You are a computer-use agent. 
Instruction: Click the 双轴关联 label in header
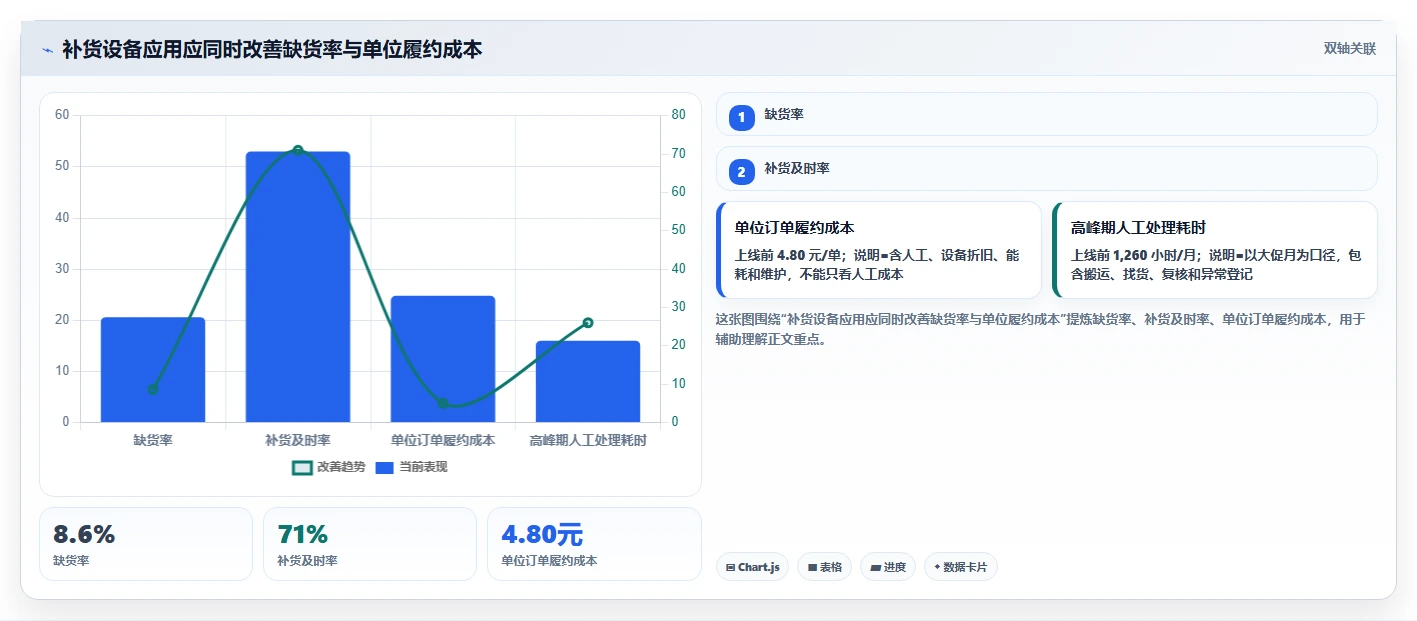tap(1350, 49)
